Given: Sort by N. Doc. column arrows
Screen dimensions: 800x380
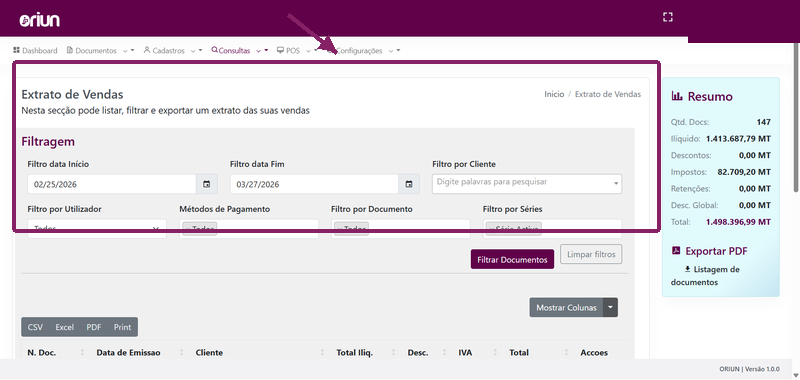Looking at the screenshot, I should [x=82, y=352].
